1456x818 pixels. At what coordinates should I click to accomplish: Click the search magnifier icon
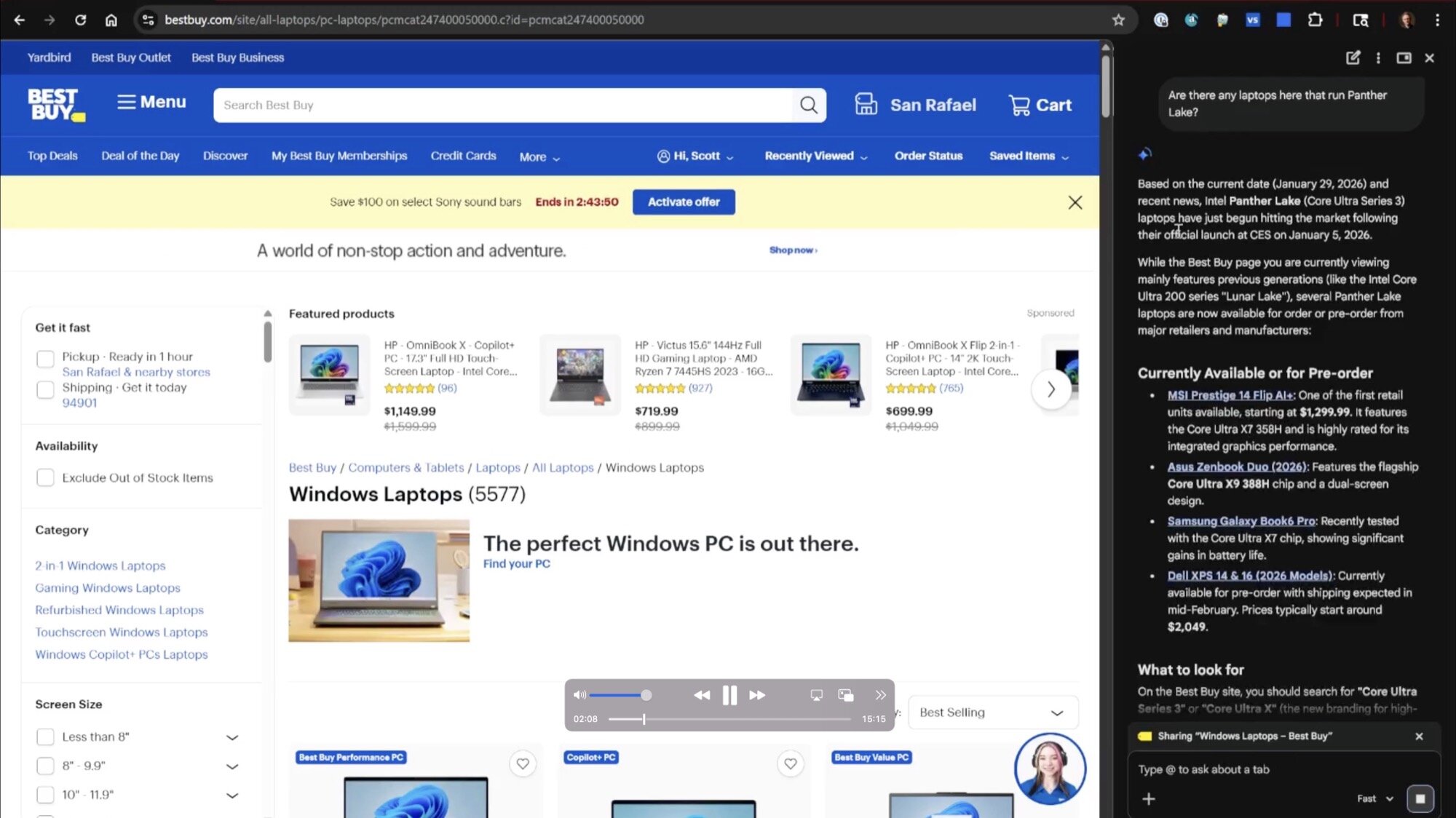pos(808,106)
